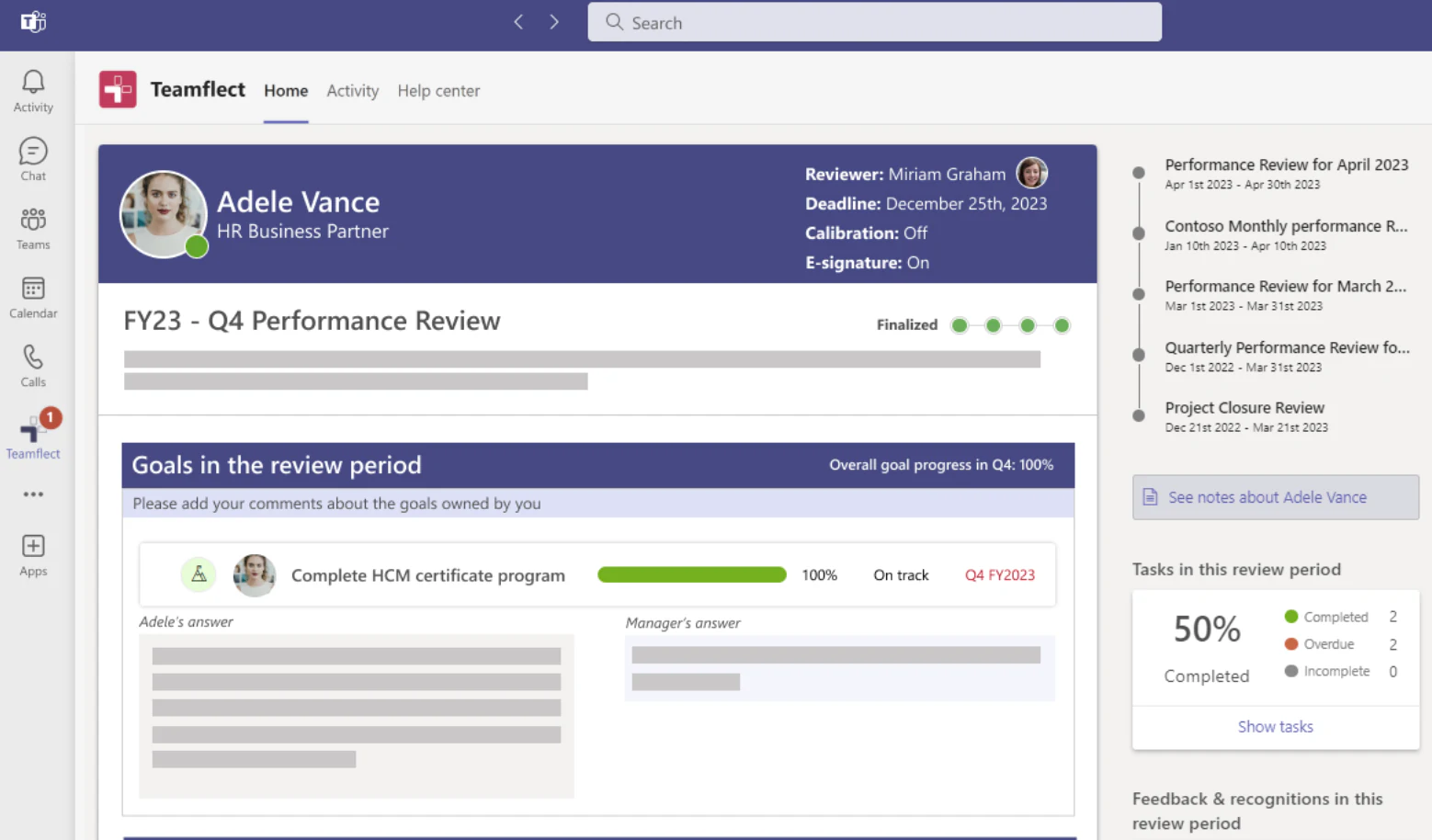Click the 50% completed figure
Image resolution: width=1432 pixels, height=840 pixels.
1207,630
